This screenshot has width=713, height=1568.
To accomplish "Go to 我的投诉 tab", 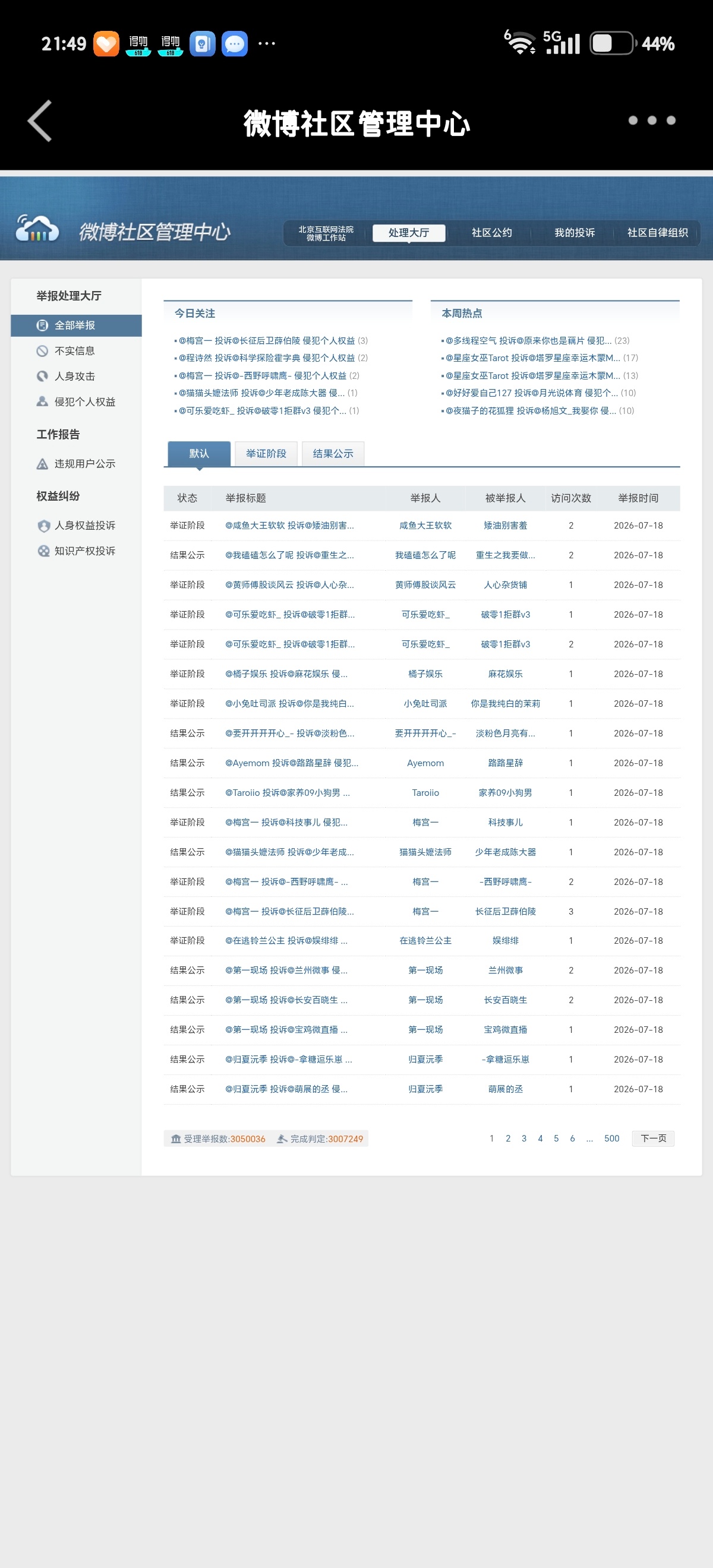I will [x=574, y=233].
